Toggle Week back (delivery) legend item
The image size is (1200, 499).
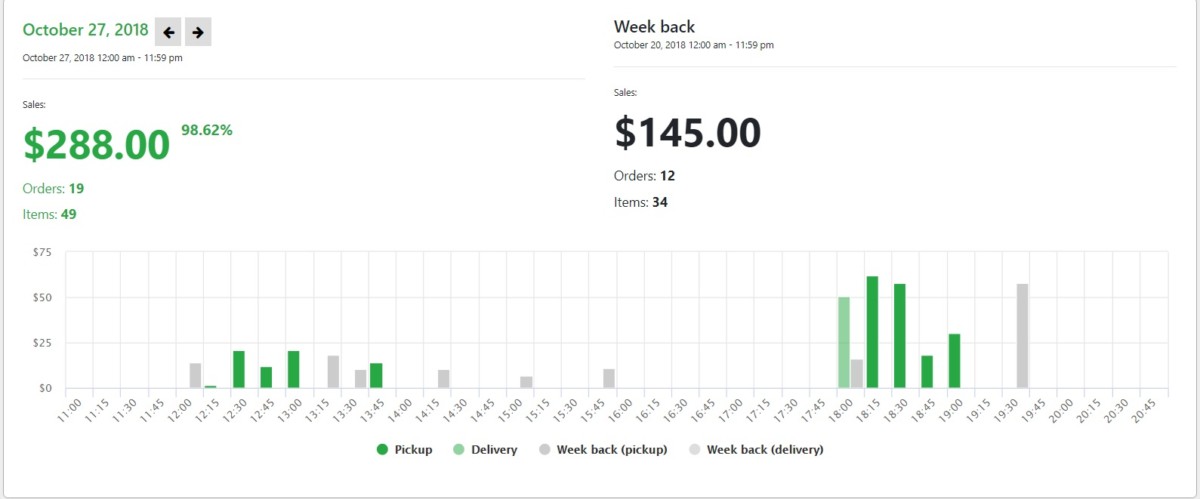tap(756, 450)
